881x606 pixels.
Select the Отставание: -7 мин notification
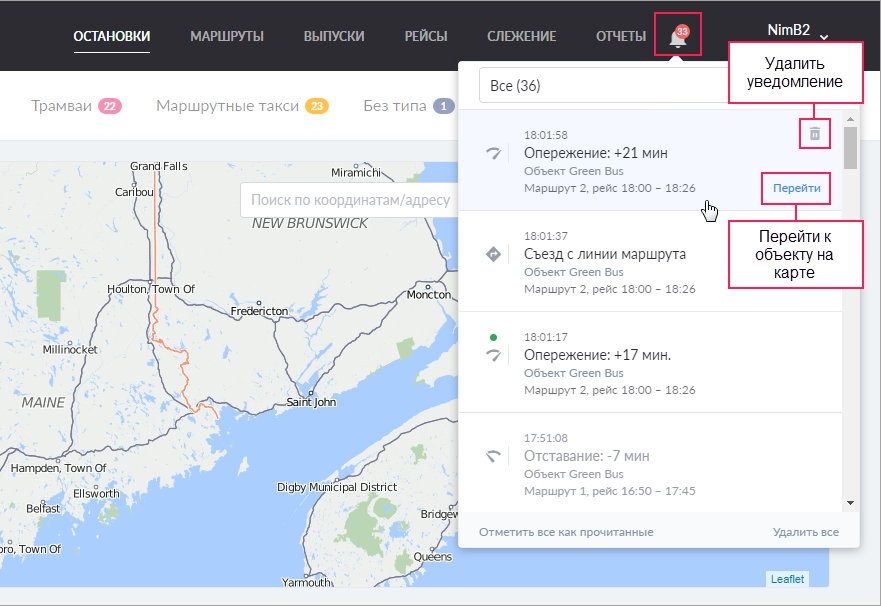[x=650, y=463]
